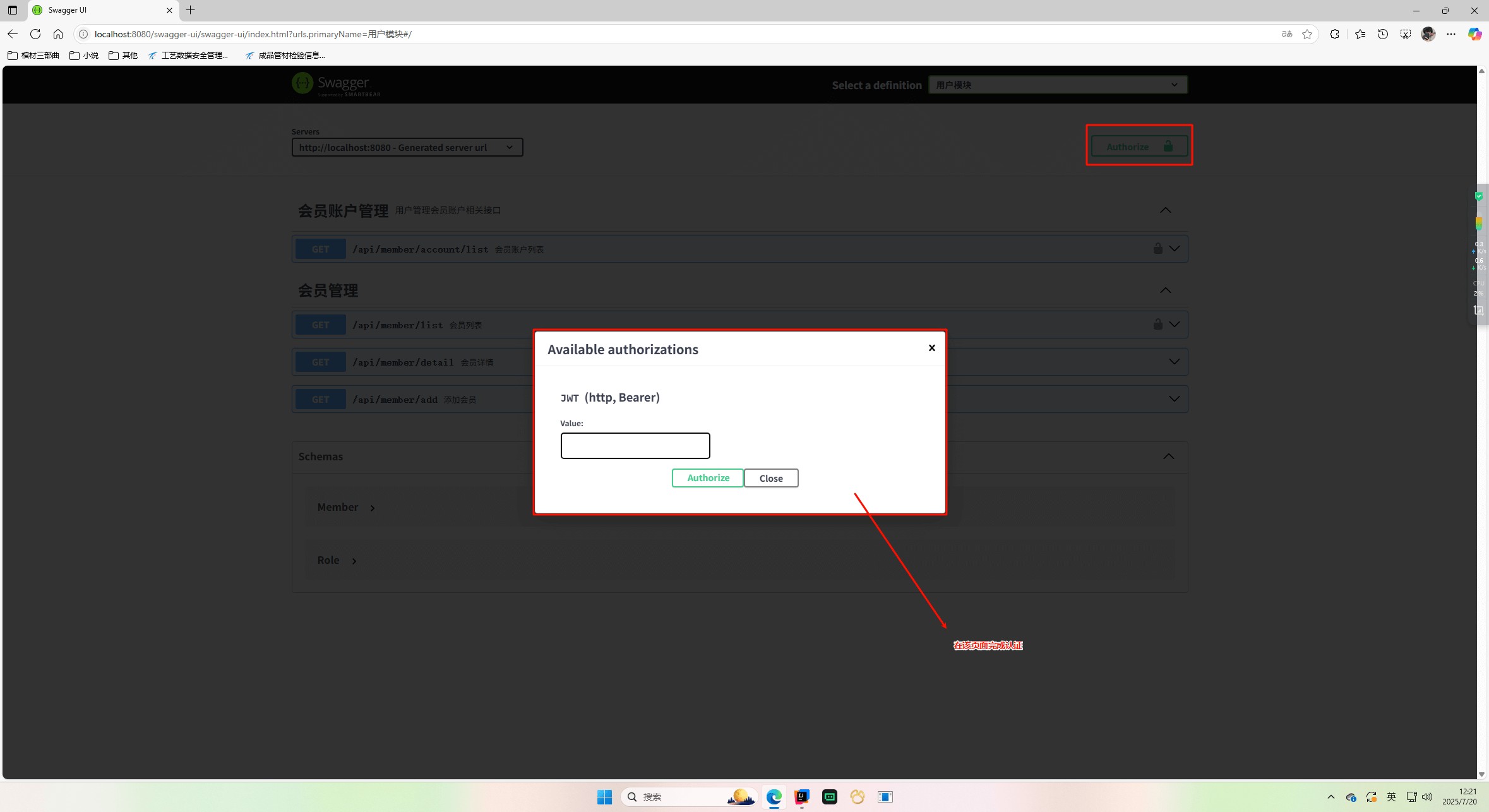
Task: Open browser history icon
Action: [x=1382, y=34]
